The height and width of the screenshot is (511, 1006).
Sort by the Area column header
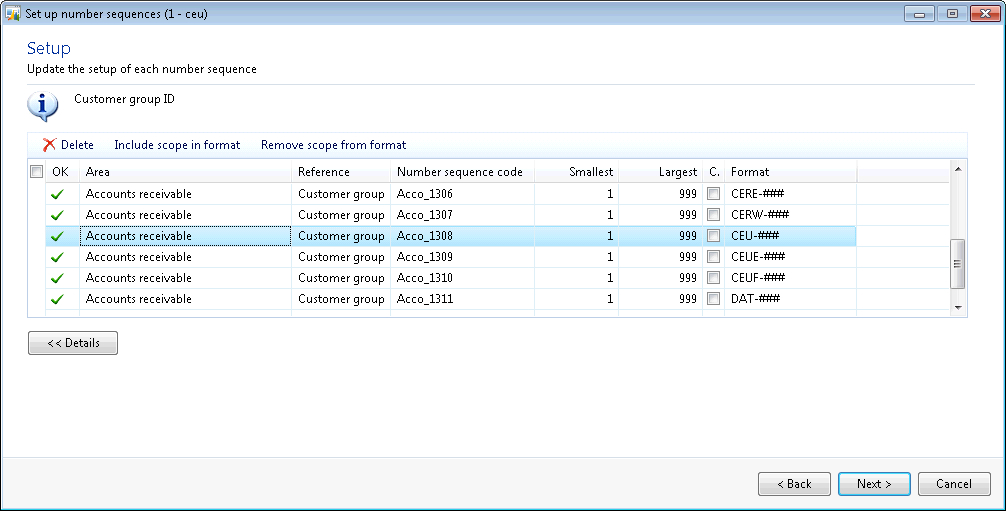click(x=185, y=172)
